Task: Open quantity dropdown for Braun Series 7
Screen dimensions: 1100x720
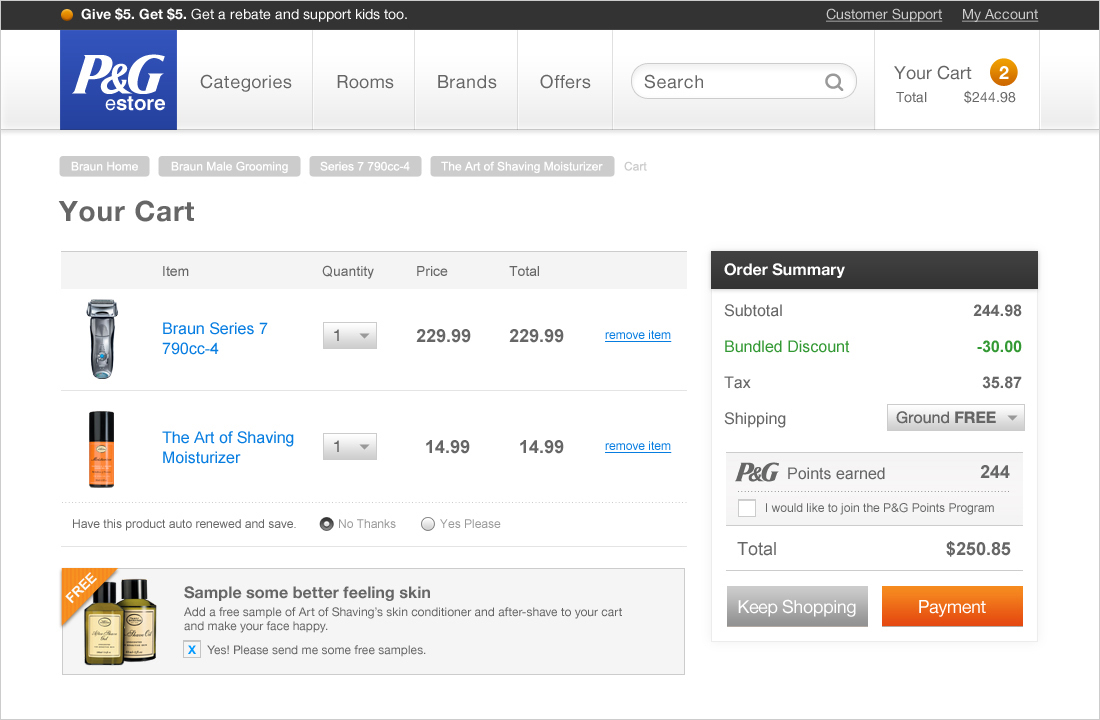Action: 349,335
